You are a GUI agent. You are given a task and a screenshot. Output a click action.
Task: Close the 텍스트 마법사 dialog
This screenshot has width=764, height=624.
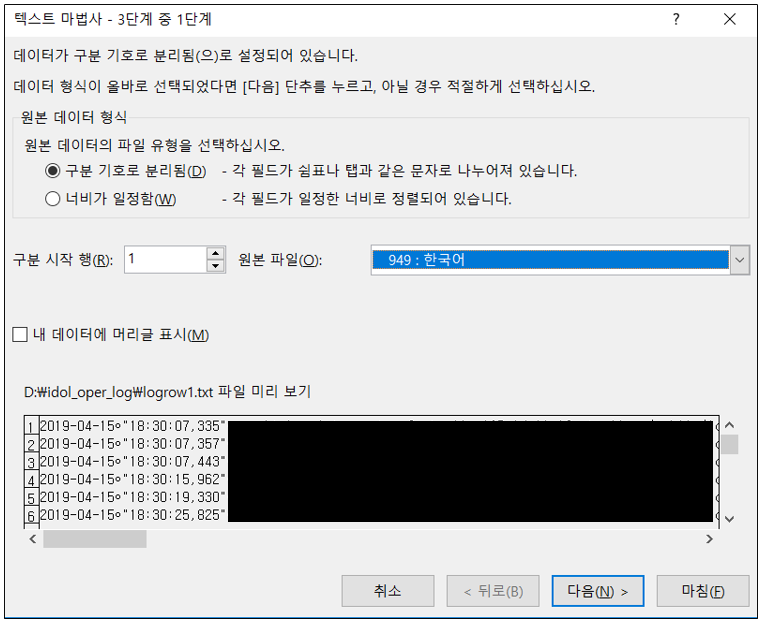(729, 19)
